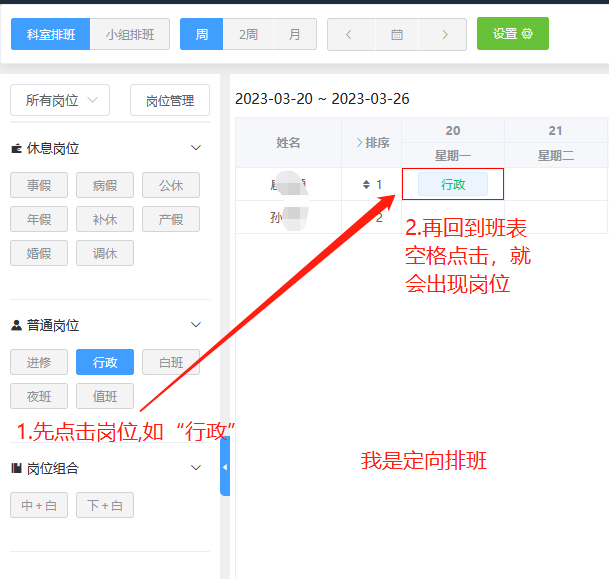Open the calendar date picker icon
This screenshot has height=579, width=609.
pos(397,34)
